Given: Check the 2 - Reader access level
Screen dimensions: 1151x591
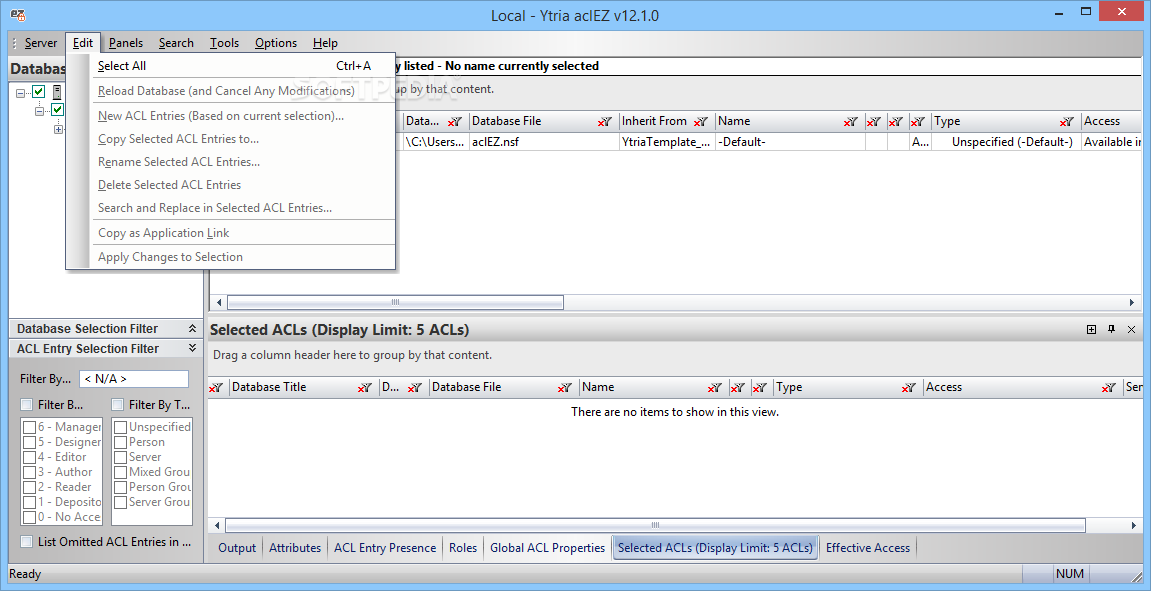Looking at the screenshot, I should click(29, 487).
